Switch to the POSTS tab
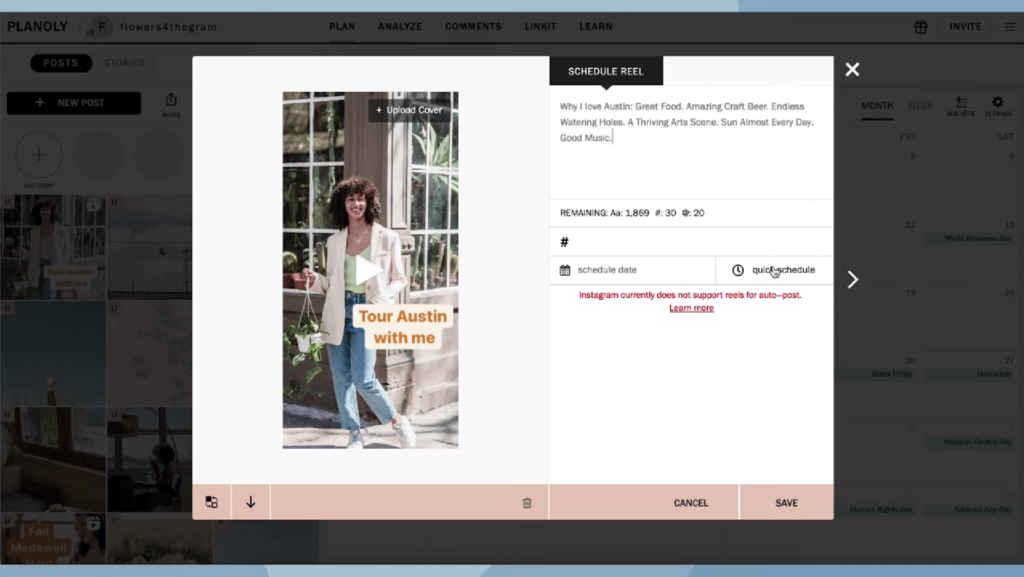 (61, 63)
